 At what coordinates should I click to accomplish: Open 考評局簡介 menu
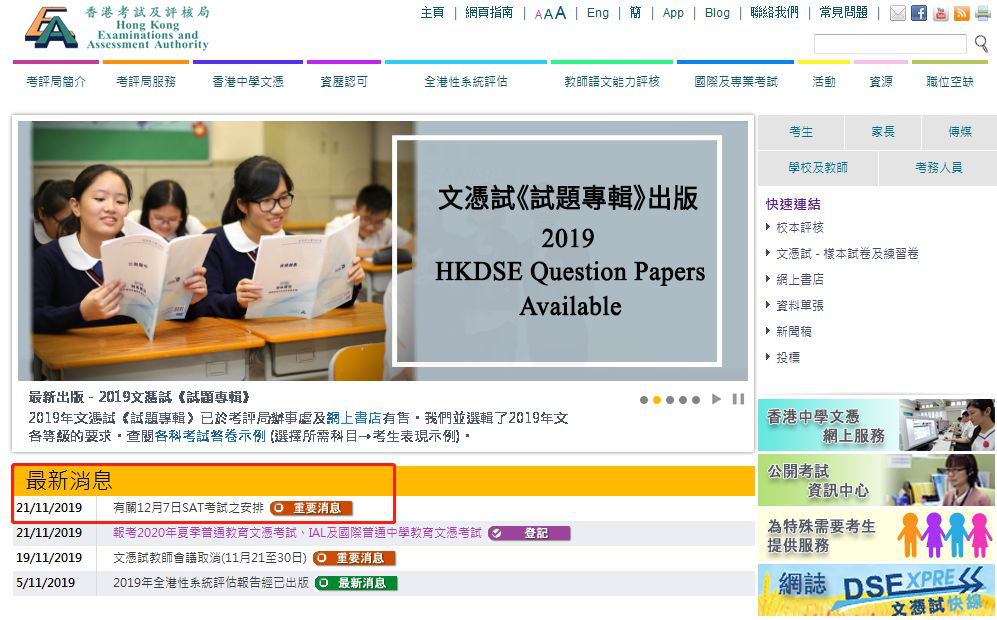coord(56,81)
